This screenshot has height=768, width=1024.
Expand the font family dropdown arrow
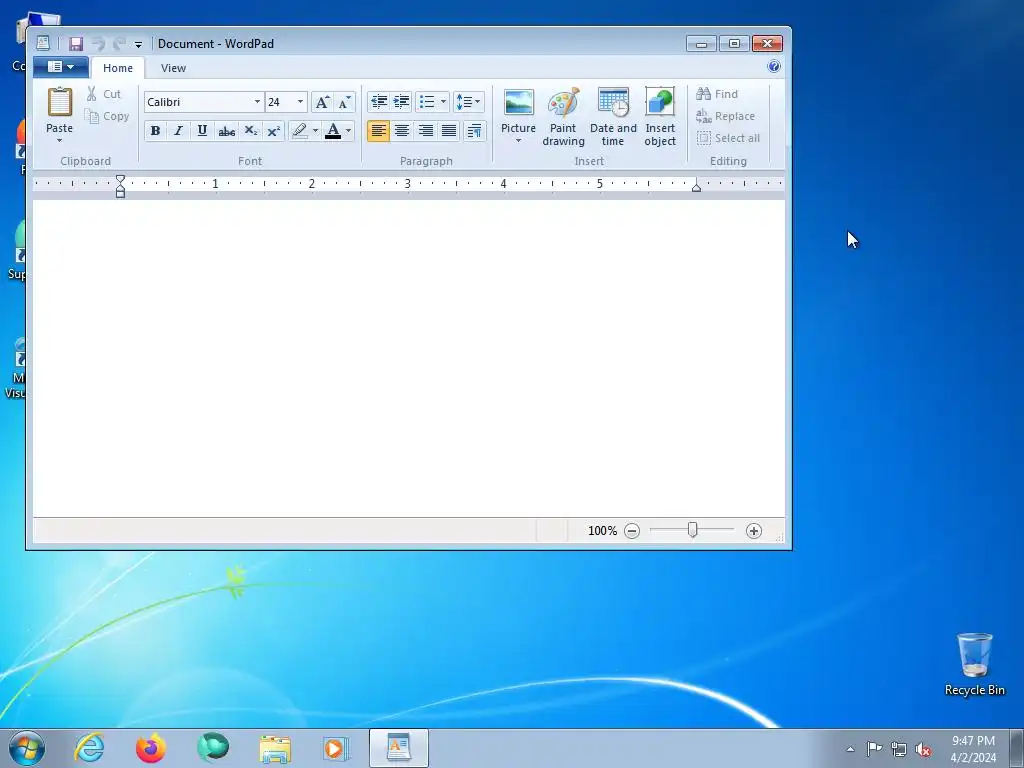click(257, 102)
